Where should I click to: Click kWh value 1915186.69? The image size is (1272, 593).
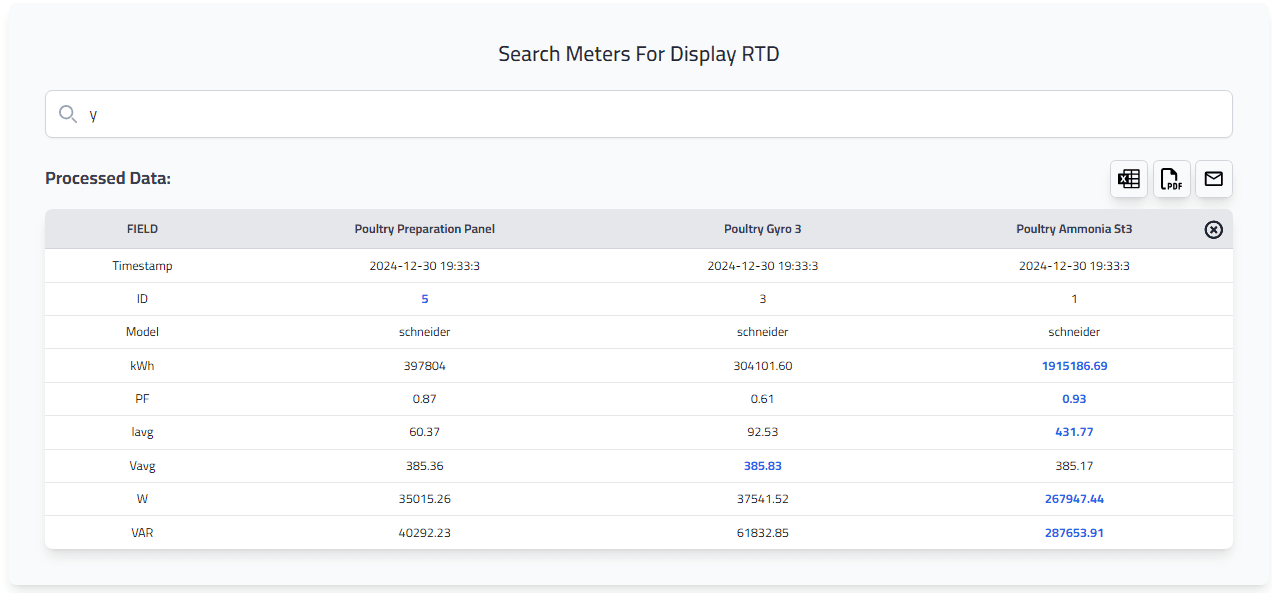1075,366
